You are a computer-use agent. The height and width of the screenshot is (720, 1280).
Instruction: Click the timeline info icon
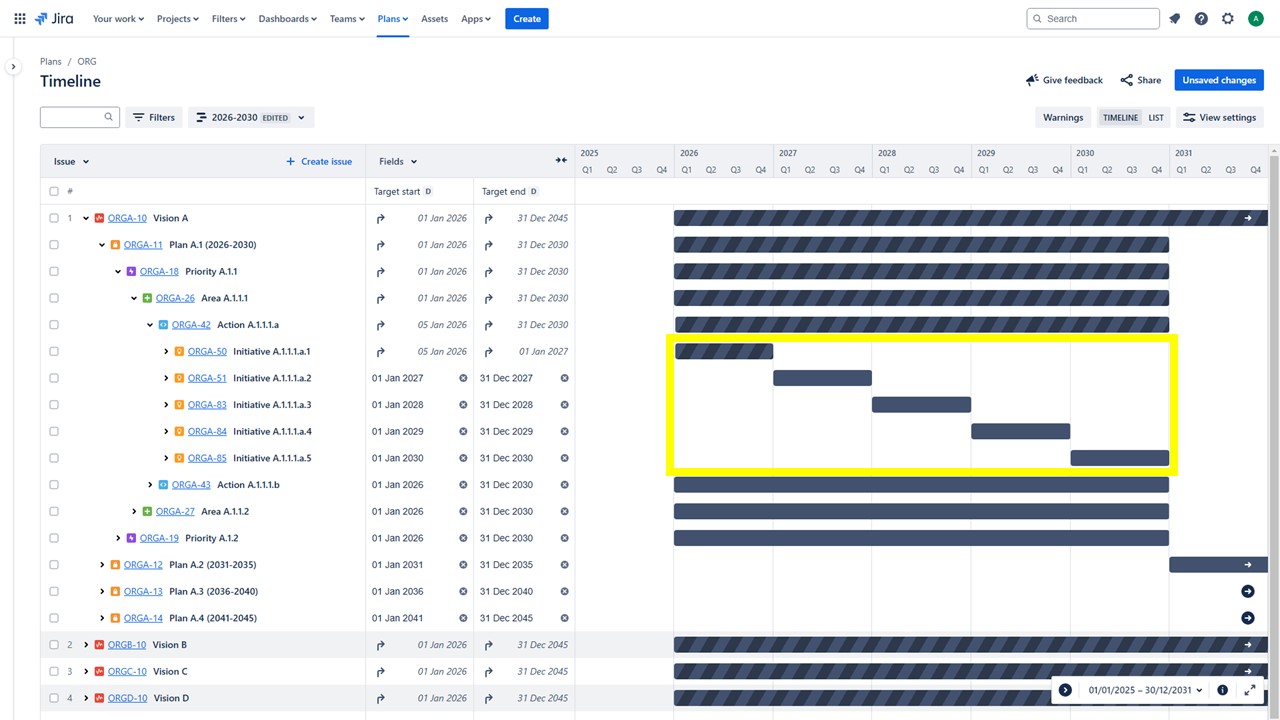(1222, 690)
